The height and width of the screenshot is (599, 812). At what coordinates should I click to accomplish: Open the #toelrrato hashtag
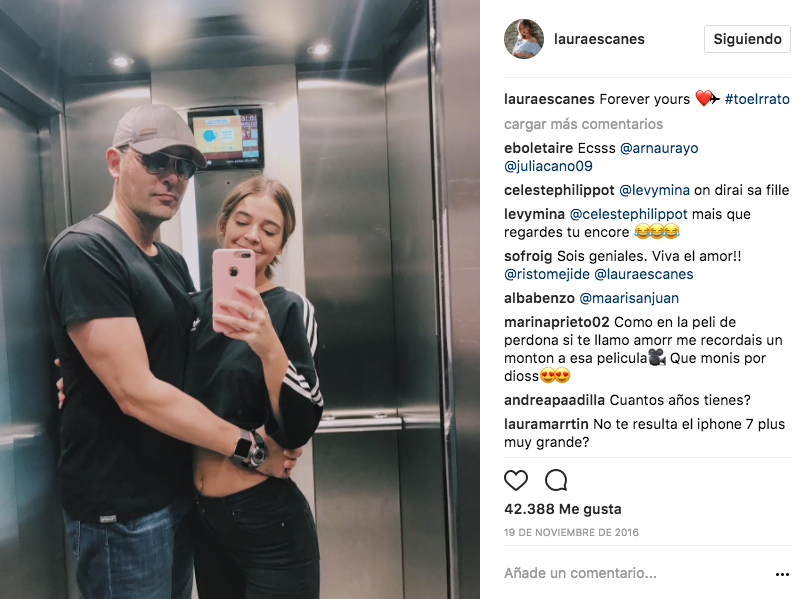click(757, 99)
